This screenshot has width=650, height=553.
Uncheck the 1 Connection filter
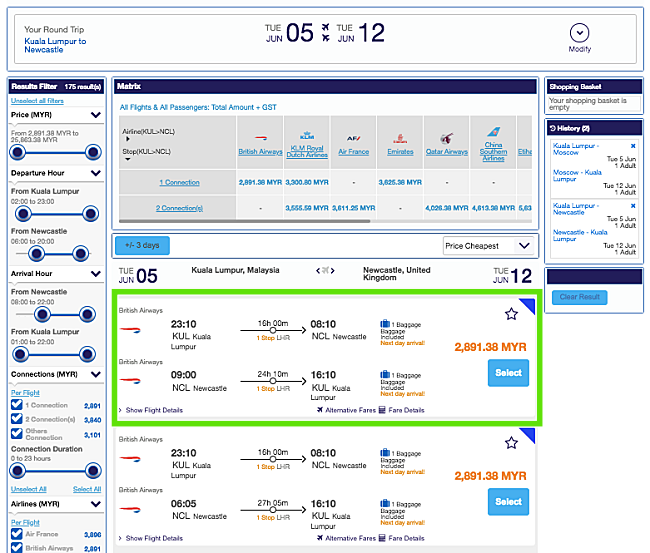17,405
